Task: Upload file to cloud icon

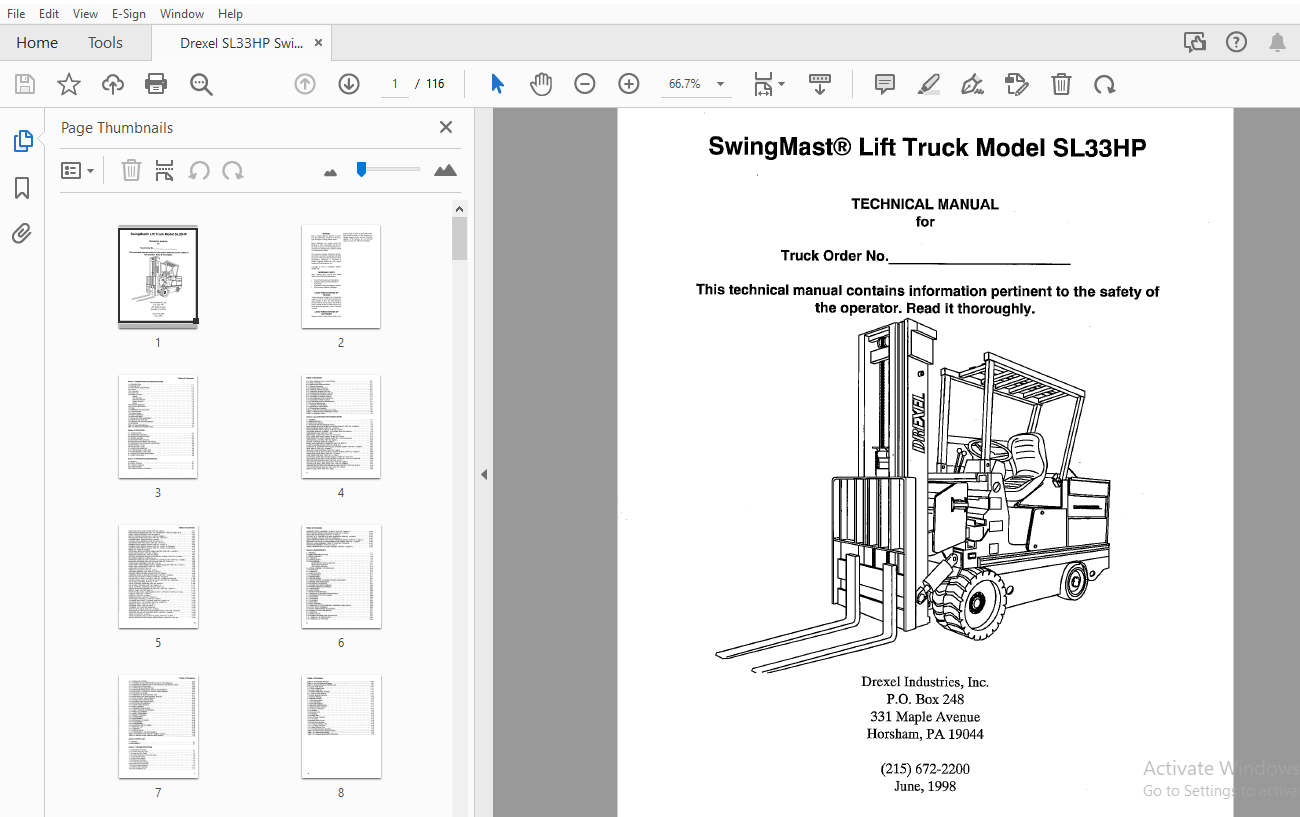Action: click(x=113, y=84)
